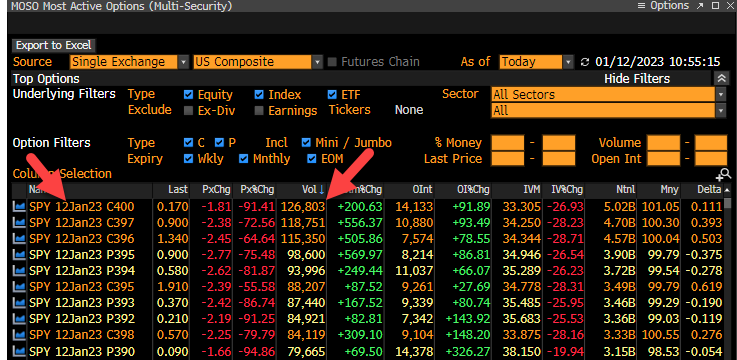
Task: Open the As of Today dropdown
Action: coord(537,62)
